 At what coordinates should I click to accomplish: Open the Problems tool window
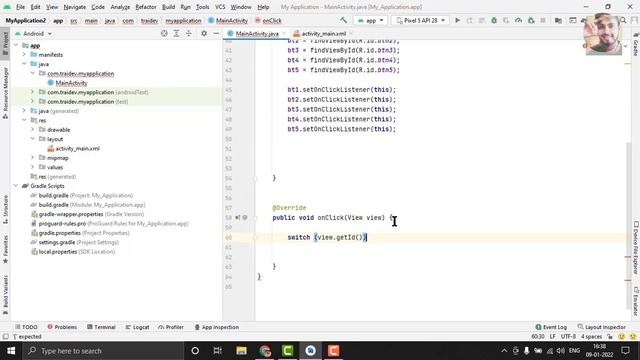(62, 327)
